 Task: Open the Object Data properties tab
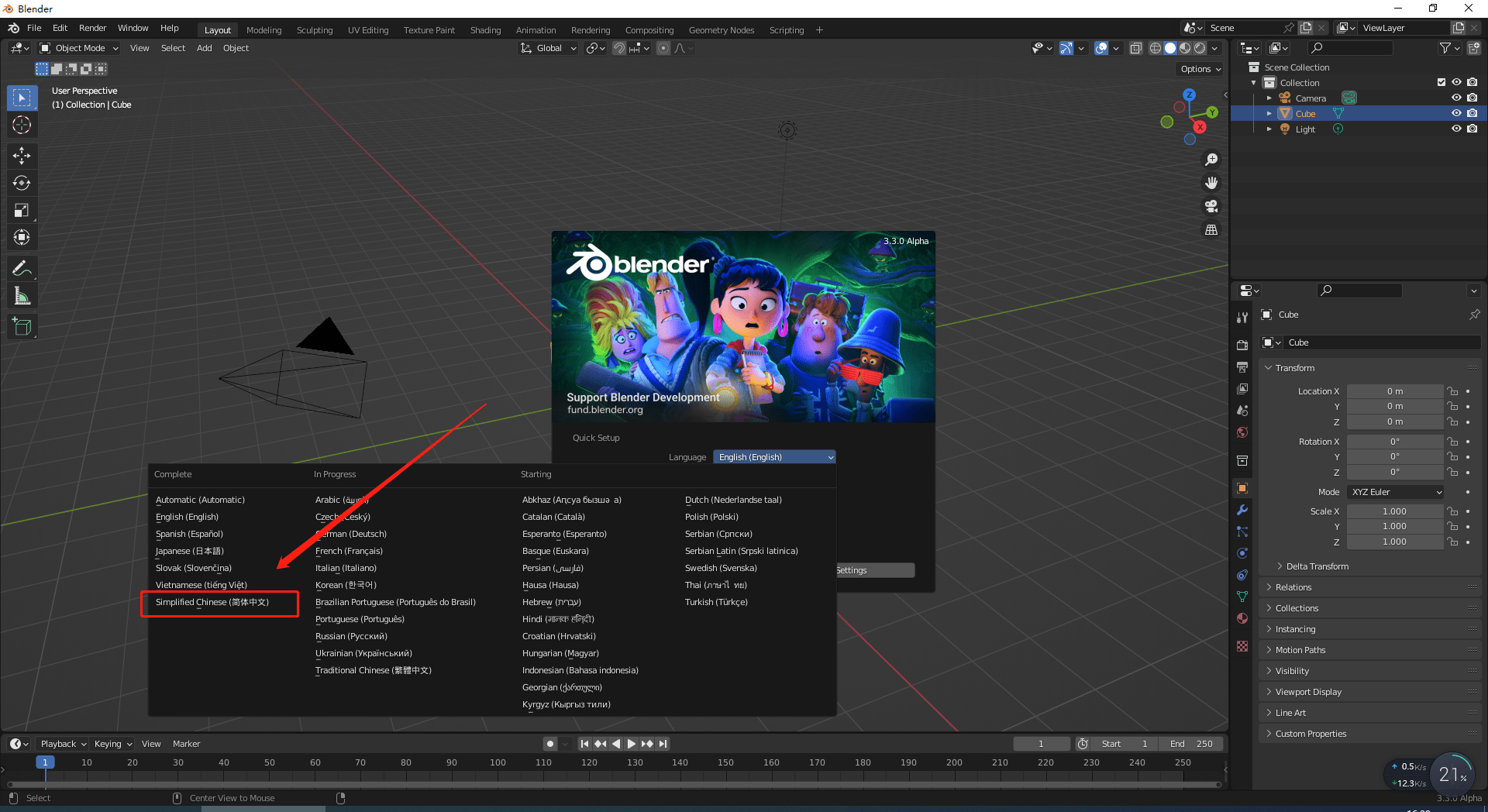pos(1242,597)
